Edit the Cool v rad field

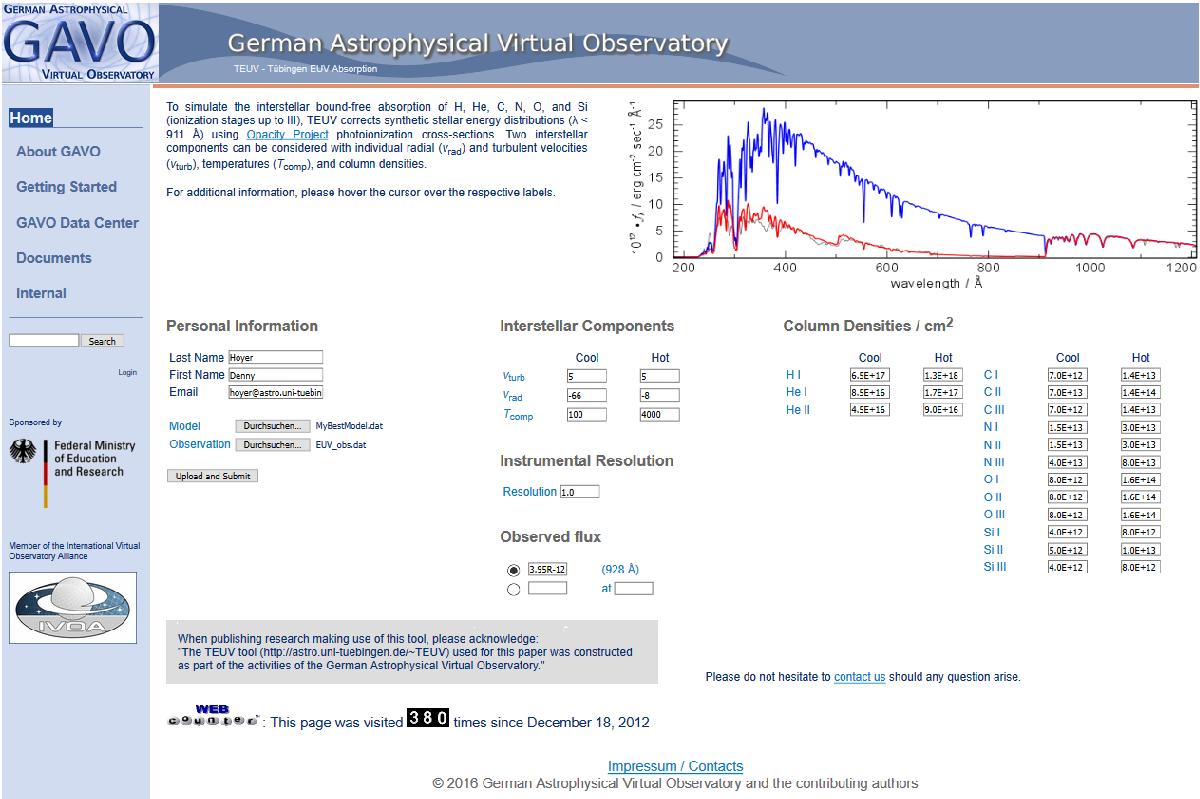586,395
